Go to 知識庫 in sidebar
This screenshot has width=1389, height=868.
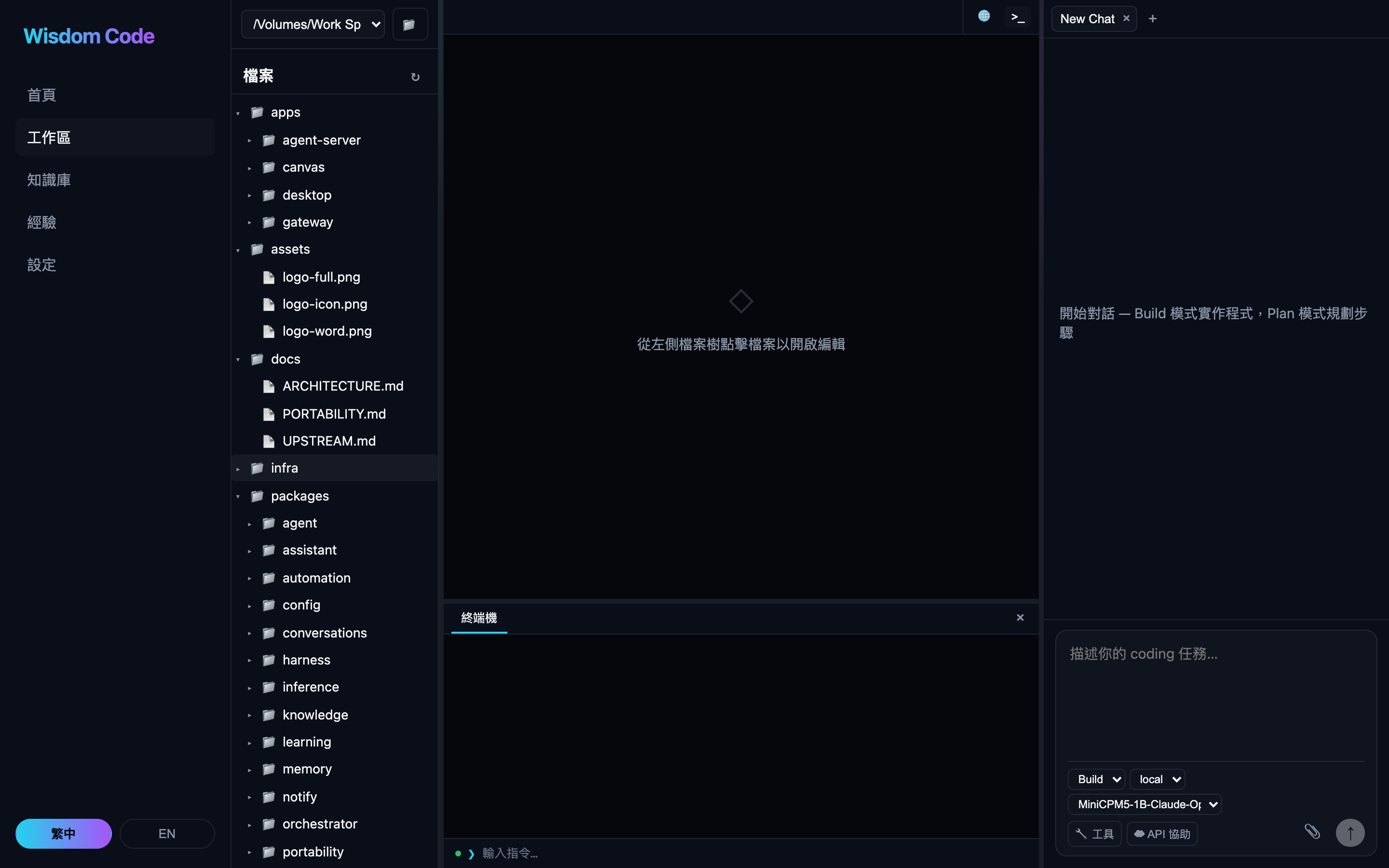pyautogui.click(x=49, y=180)
